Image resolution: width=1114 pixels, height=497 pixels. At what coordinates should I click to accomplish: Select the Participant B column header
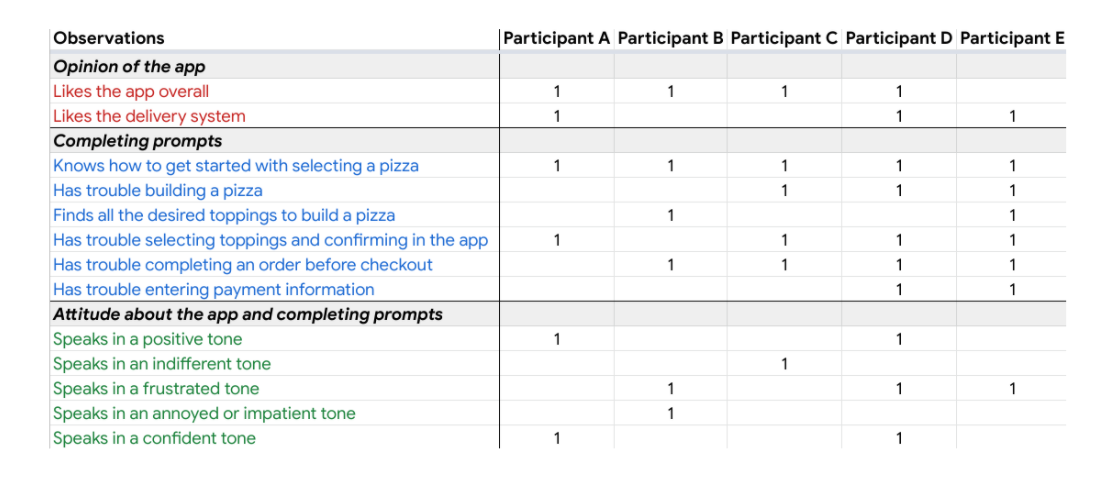click(670, 39)
